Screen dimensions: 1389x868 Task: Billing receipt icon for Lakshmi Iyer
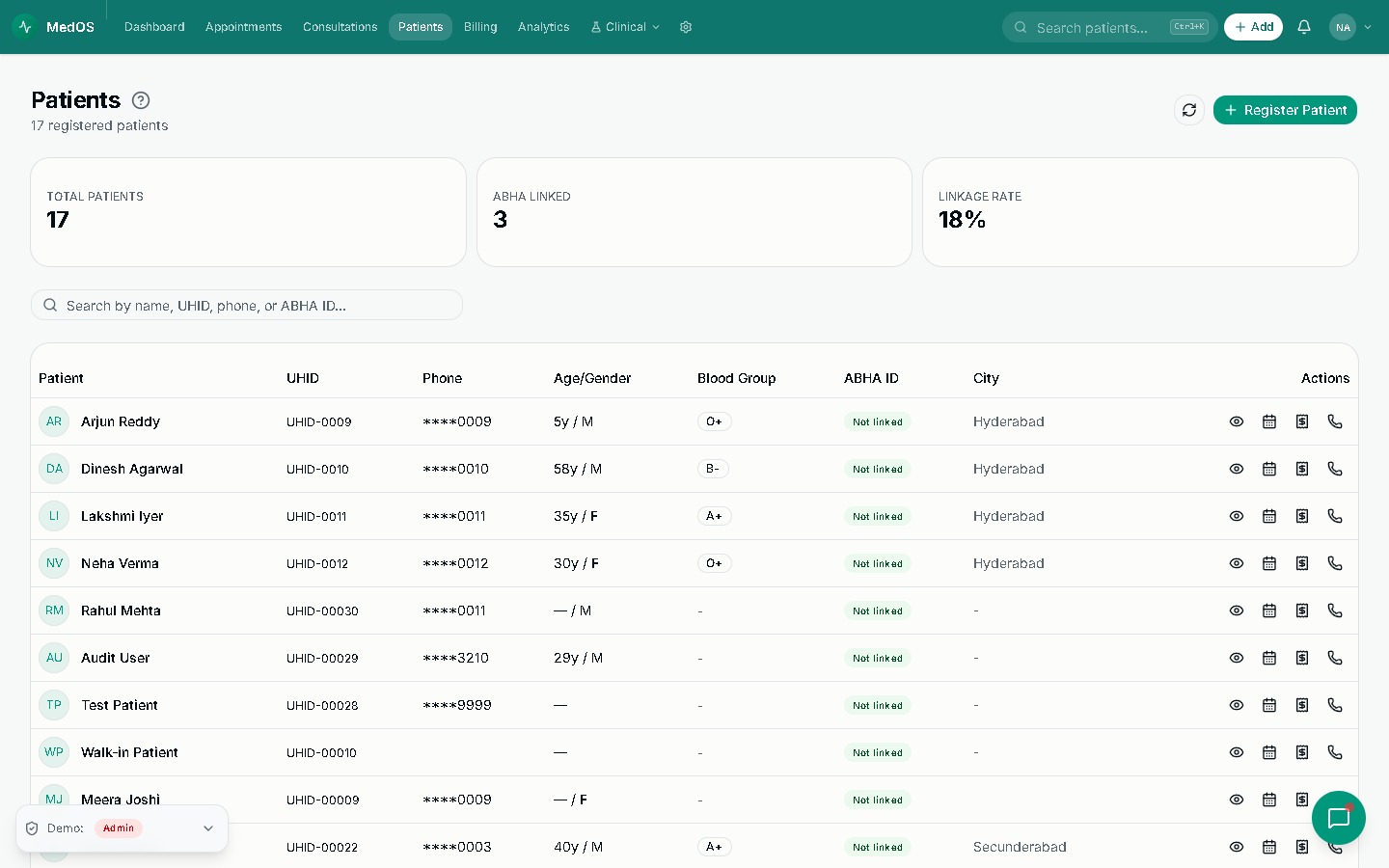coord(1302,516)
